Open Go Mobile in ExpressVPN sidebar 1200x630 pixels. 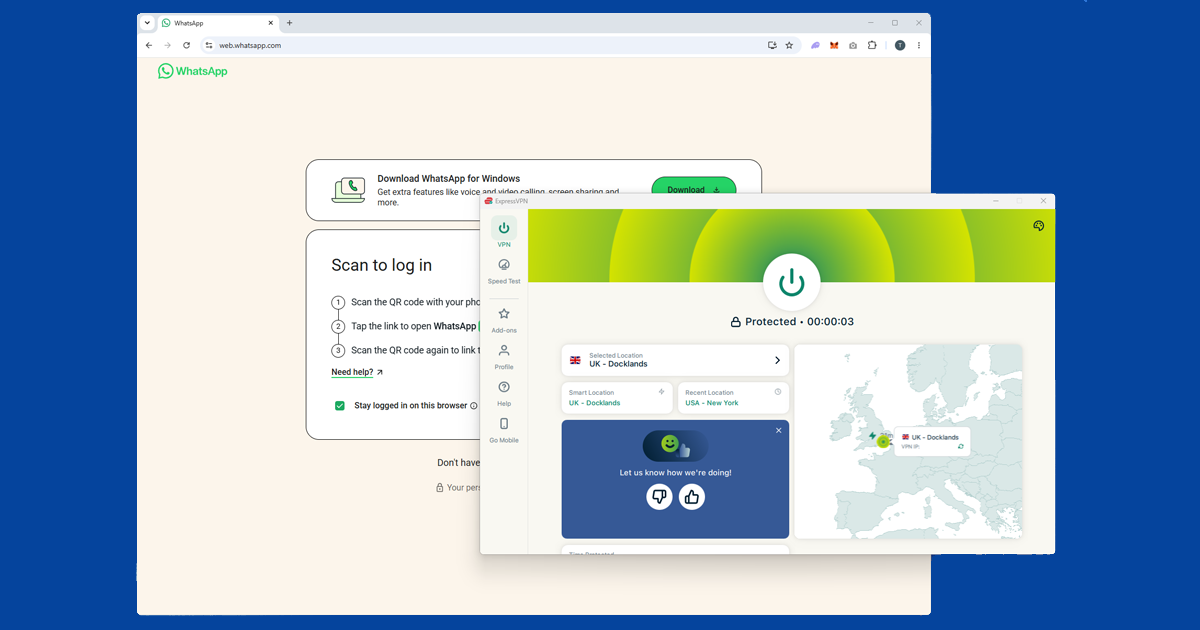click(x=504, y=430)
